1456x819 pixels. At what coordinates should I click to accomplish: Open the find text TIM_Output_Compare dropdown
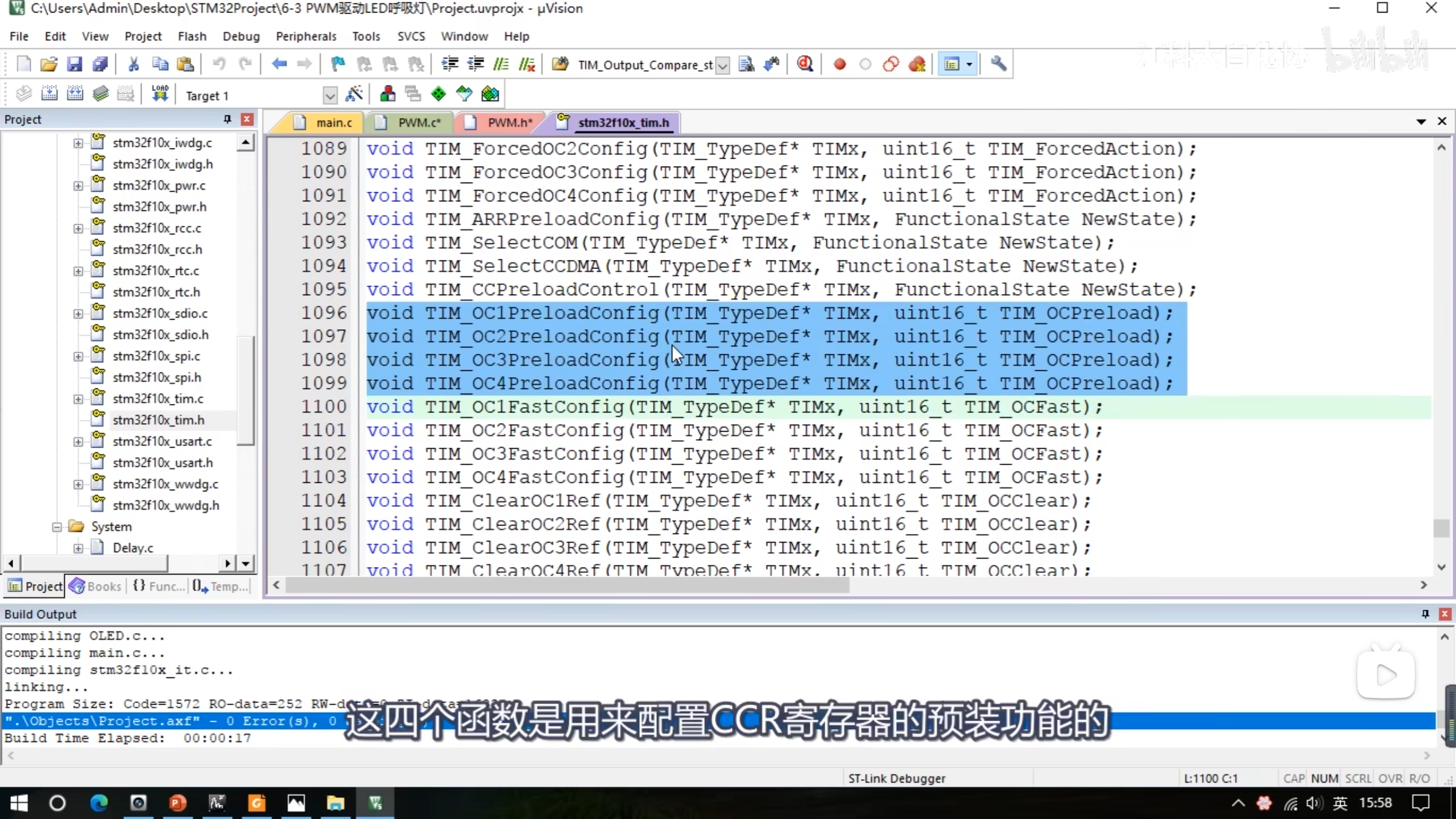coord(722,65)
